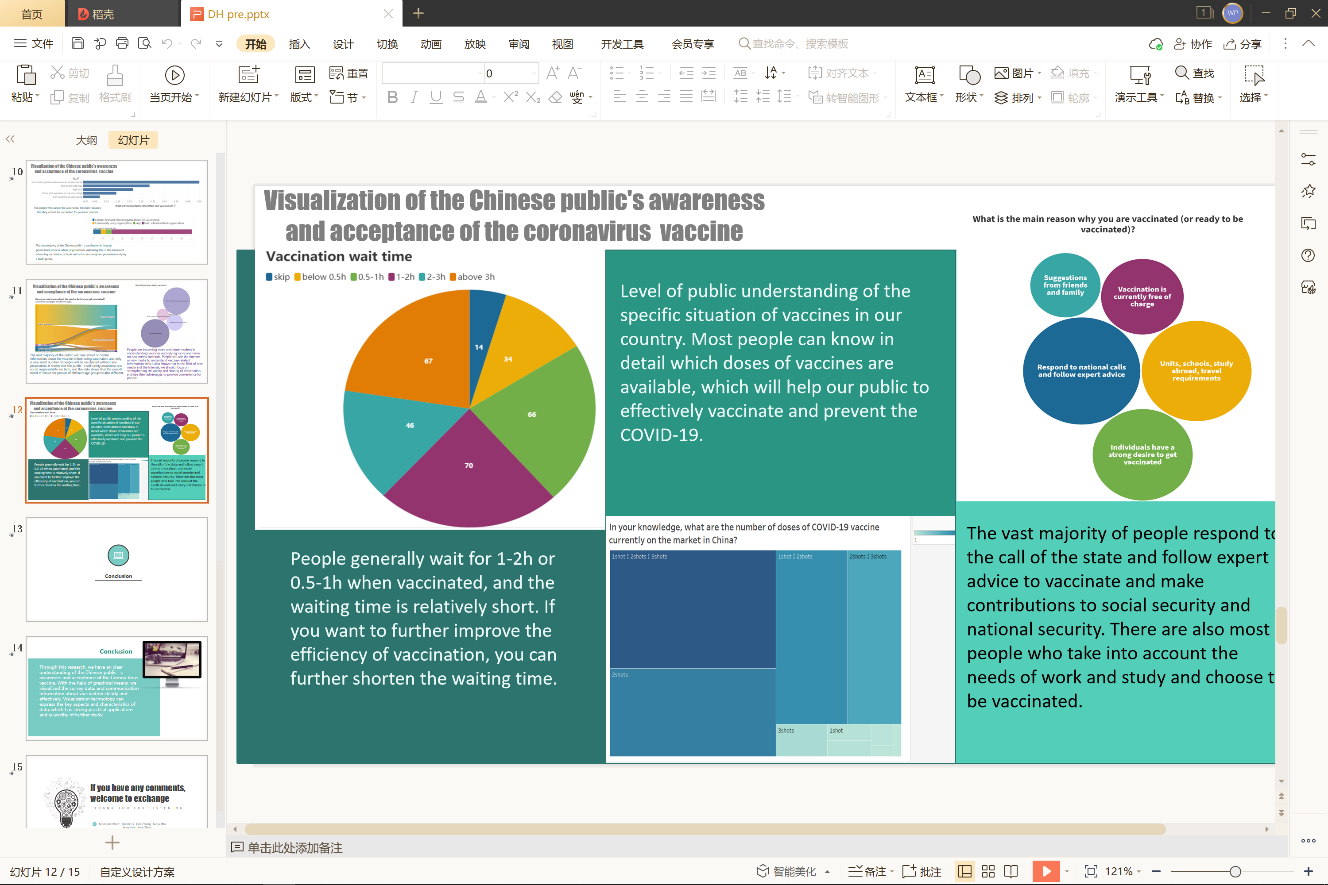This screenshot has height=885, width=1328.
Task: Click the Save icon in quick access toolbar
Action: pyautogui.click(x=78, y=44)
